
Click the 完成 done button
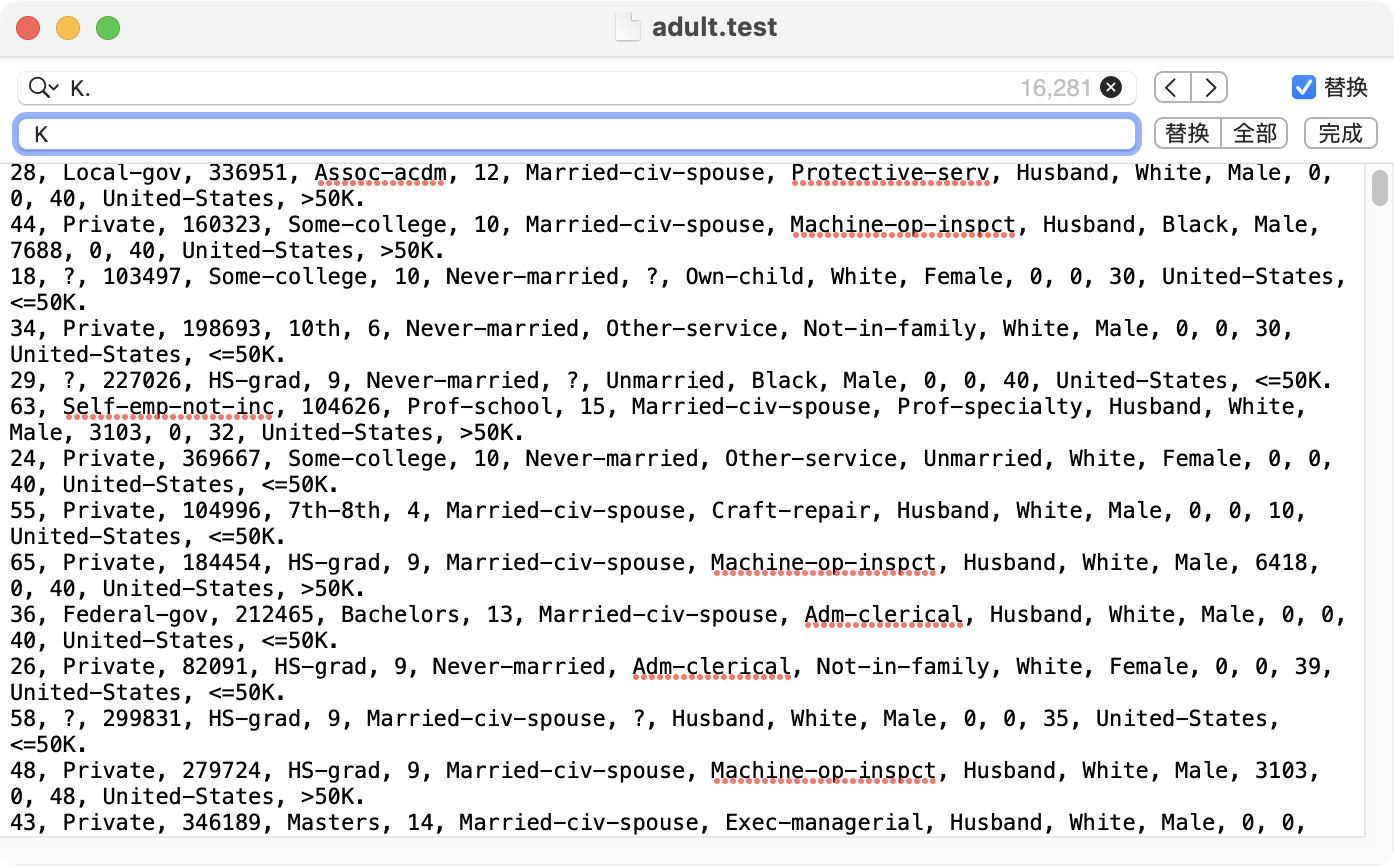tap(1340, 133)
